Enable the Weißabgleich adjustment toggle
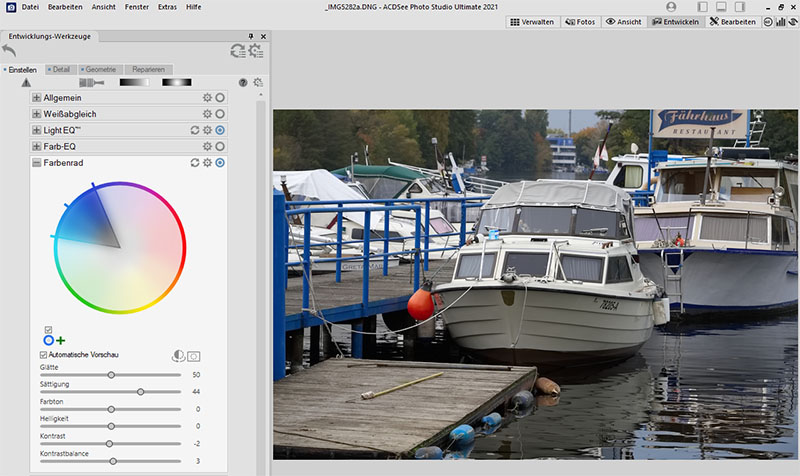 click(x=219, y=114)
